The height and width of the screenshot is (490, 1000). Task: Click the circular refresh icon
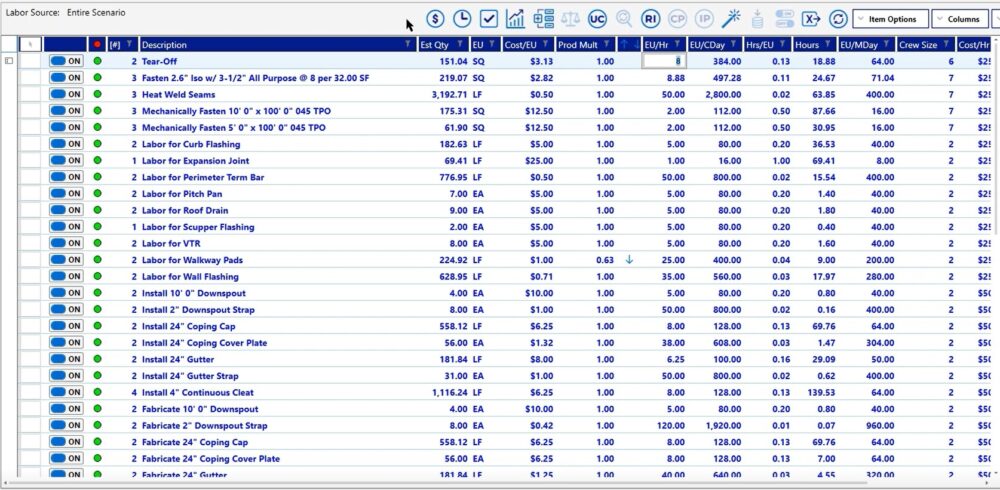coord(838,19)
